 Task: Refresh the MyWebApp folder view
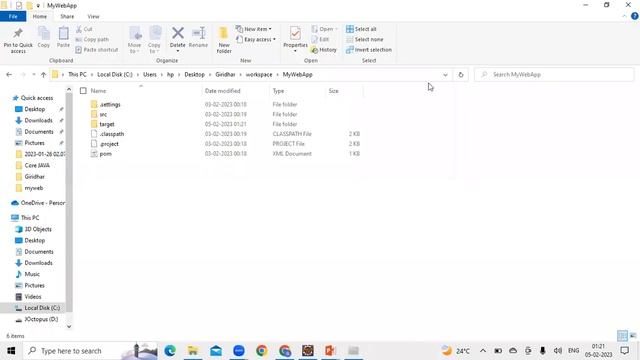pyautogui.click(x=461, y=75)
